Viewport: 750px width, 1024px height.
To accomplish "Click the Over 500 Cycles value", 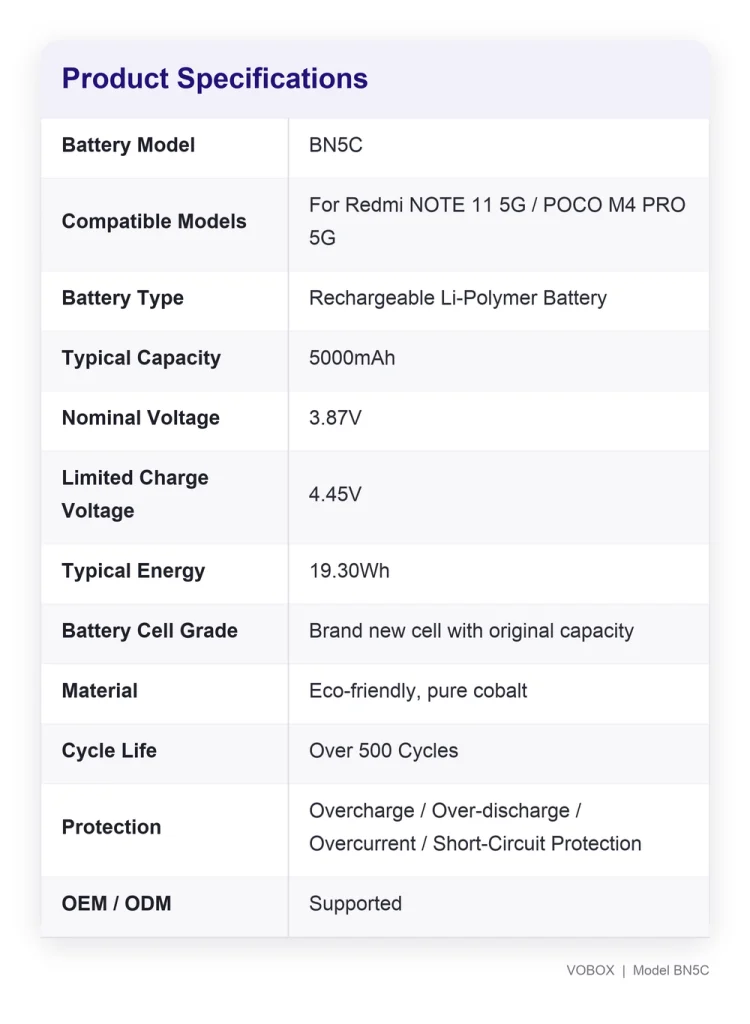I will click(383, 751).
